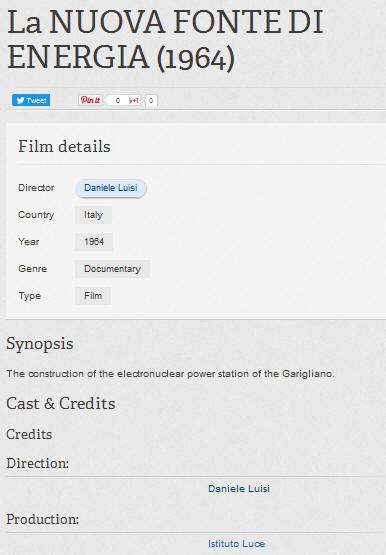Click the Director field label
The image size is (386, 555).
[x=36, y=188]
